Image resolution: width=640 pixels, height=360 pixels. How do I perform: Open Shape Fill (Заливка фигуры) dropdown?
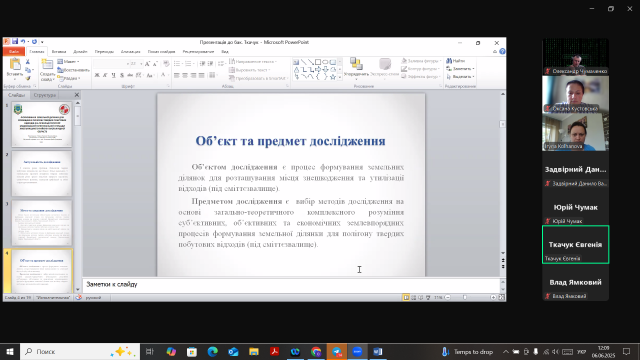point(421,61)
